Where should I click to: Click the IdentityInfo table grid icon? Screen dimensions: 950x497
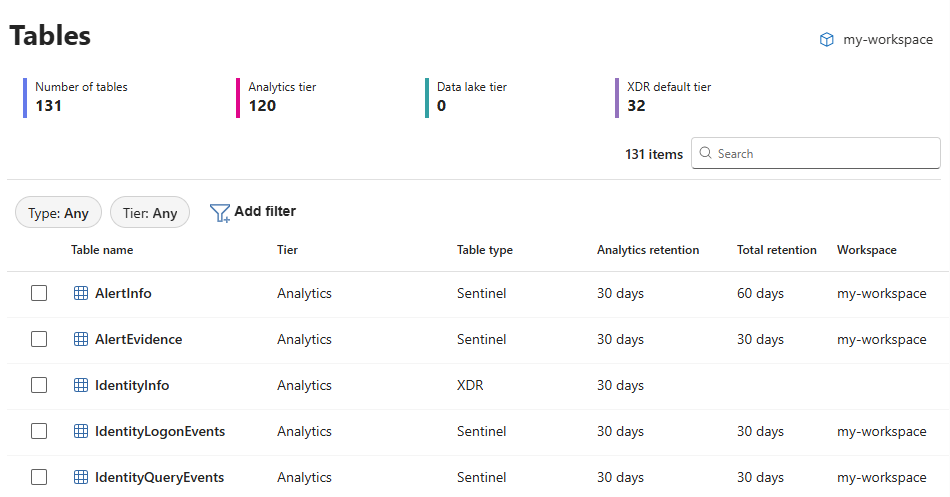coord(81,385)
